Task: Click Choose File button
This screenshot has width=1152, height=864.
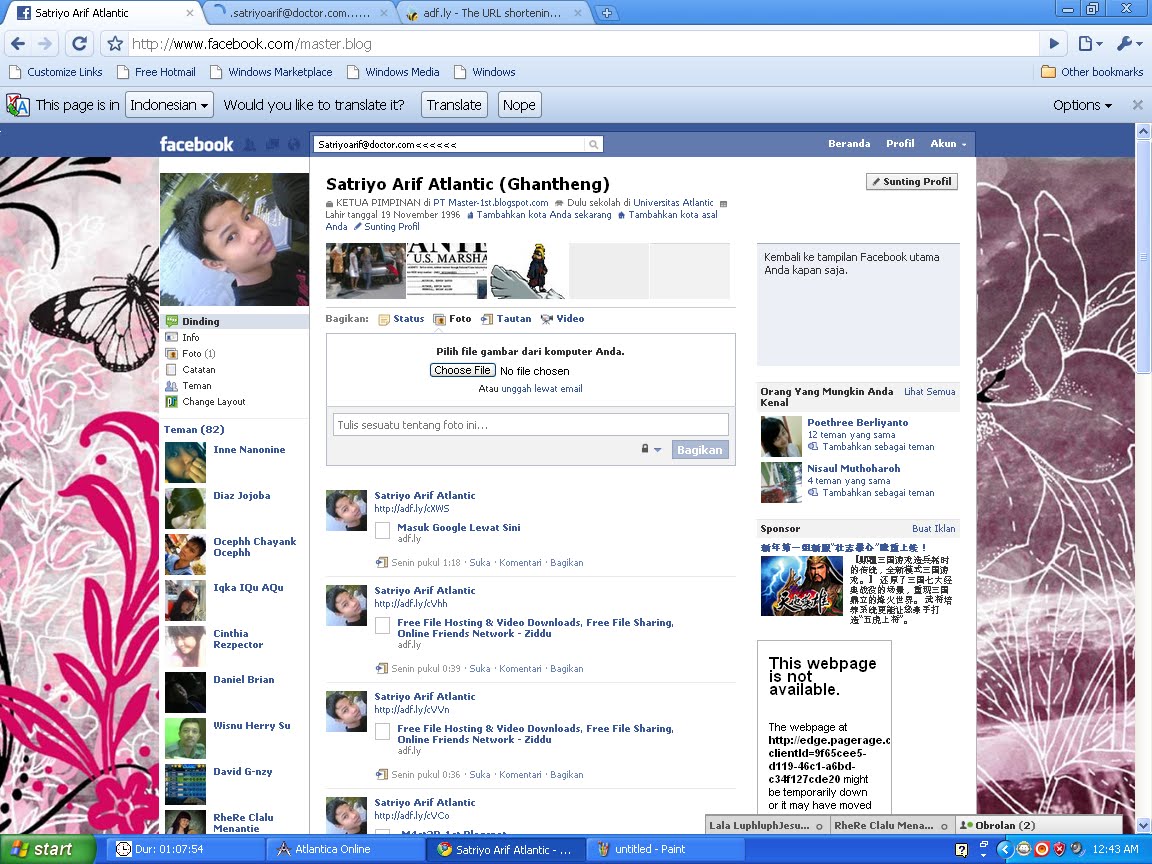Action: click(x=462, y=370)
